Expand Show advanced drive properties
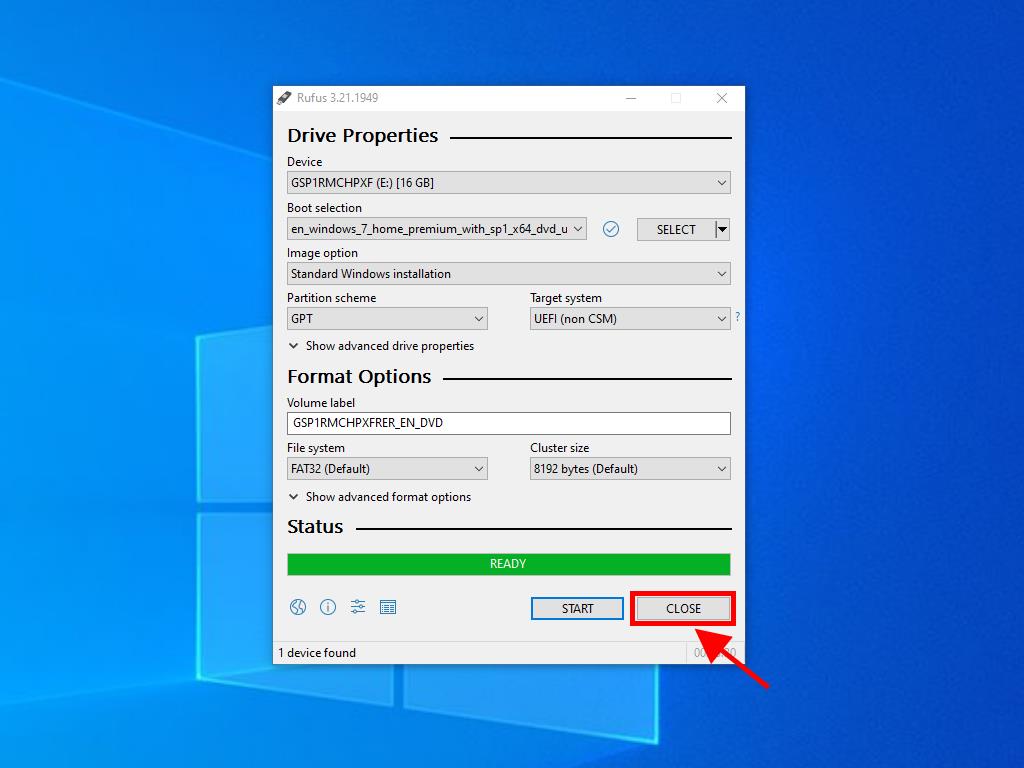The height and width of the screenshot is (768, 1024). [x=381, y=346]
